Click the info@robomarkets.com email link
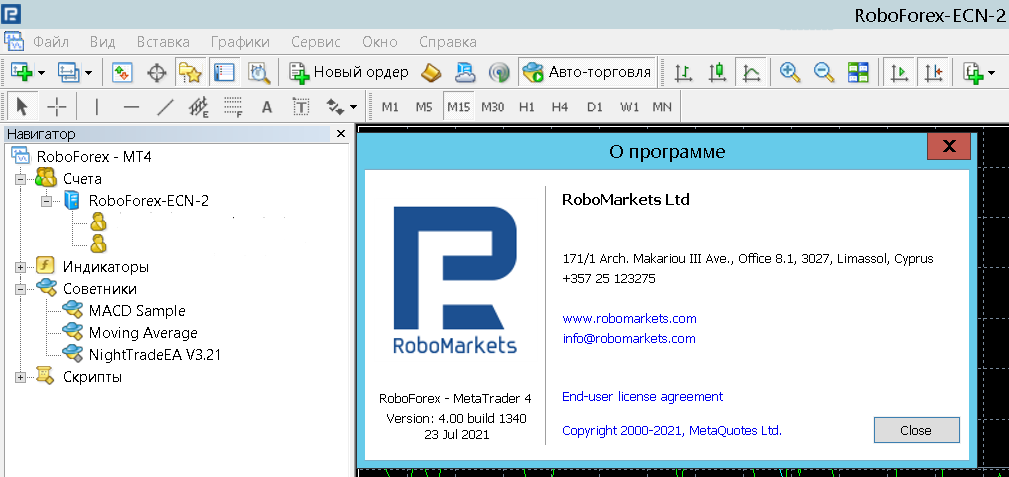The width and height of the screenshot is (1009, 477). (x=629, y=339)
